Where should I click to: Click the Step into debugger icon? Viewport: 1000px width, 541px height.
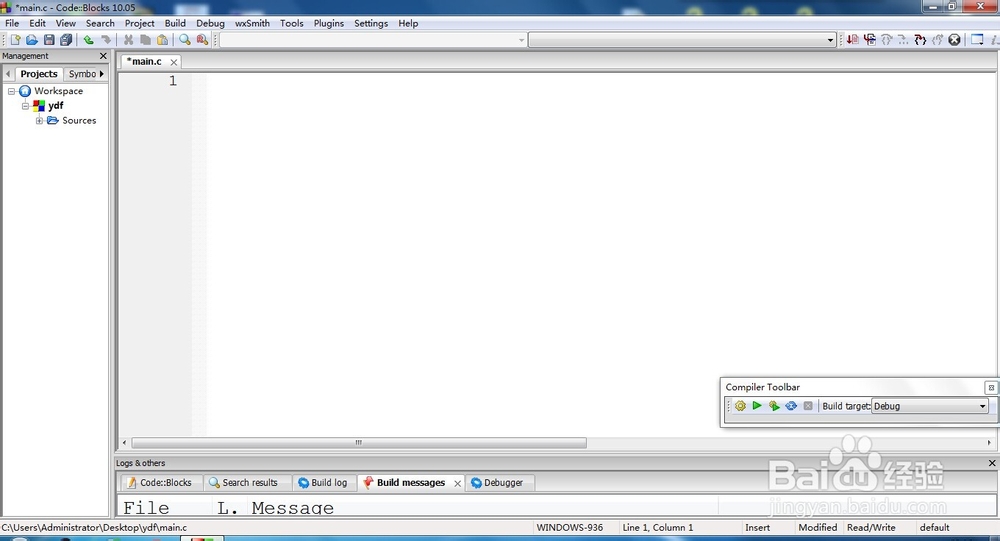pos(920,40)
